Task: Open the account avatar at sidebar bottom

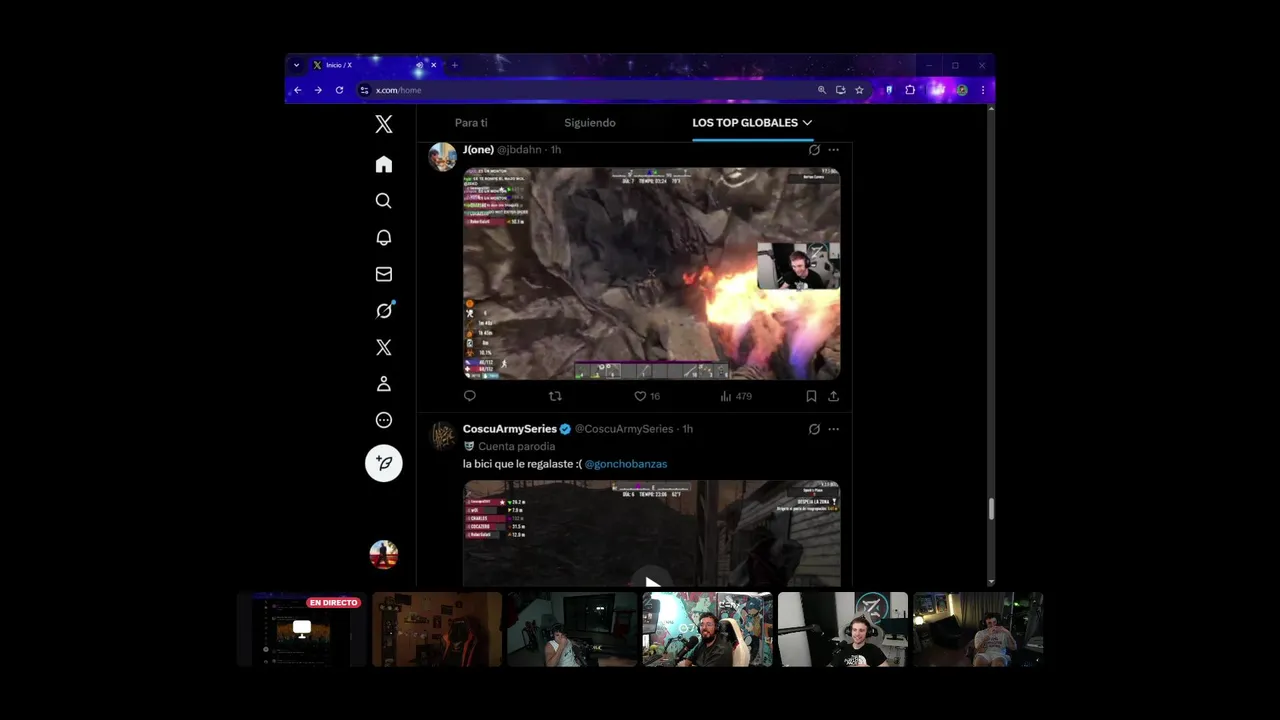Action: (384, 554)
